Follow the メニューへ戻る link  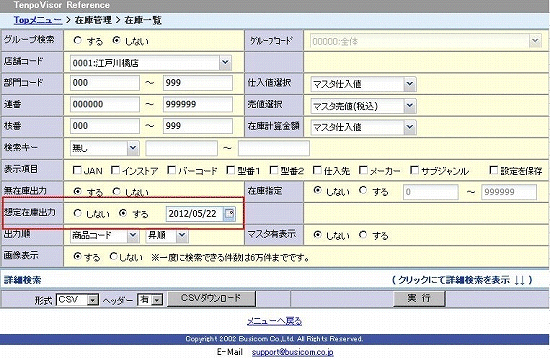275,321
